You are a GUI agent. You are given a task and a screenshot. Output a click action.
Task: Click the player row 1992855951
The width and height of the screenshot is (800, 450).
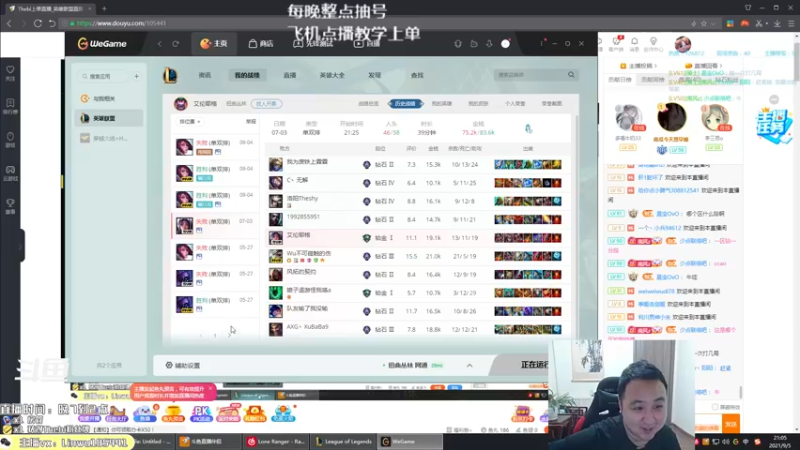click(x=417, y=219)
